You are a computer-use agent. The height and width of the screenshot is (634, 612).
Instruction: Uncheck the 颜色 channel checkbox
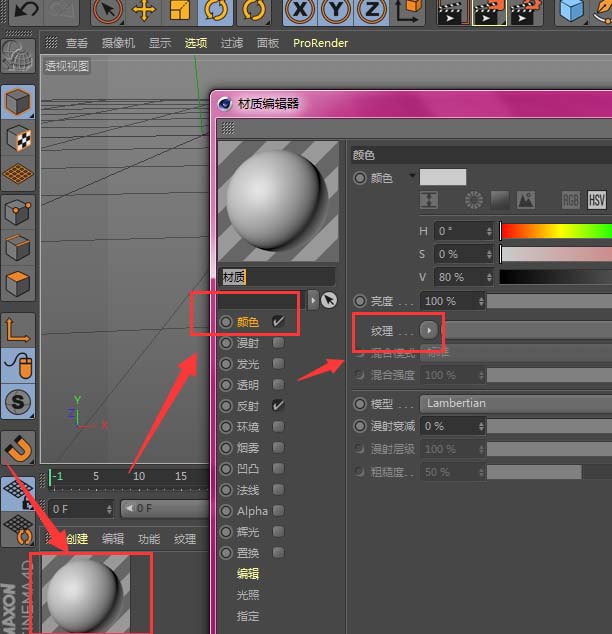point(279,321)
